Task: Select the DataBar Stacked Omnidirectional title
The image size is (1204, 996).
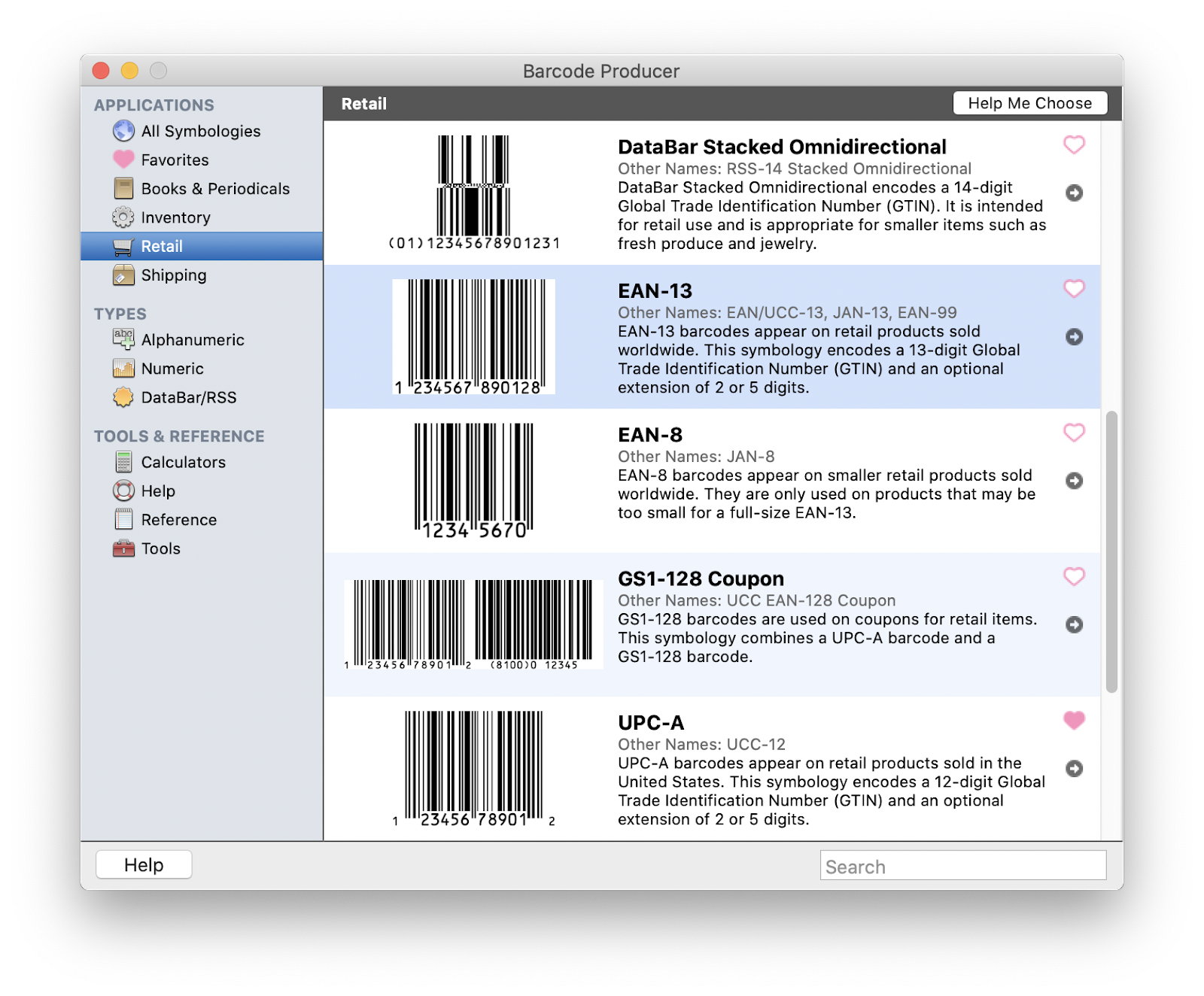Action: coord(782,147)
